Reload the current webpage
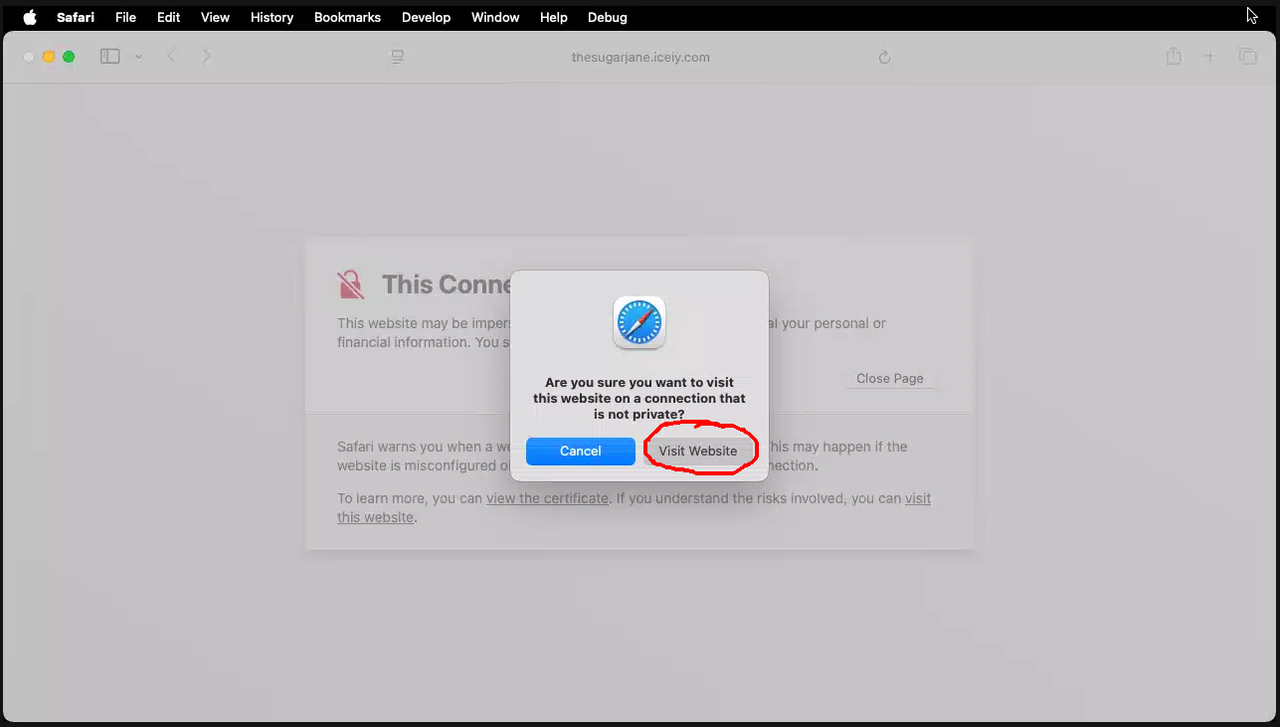1280x727 pixels. [884, 57]
